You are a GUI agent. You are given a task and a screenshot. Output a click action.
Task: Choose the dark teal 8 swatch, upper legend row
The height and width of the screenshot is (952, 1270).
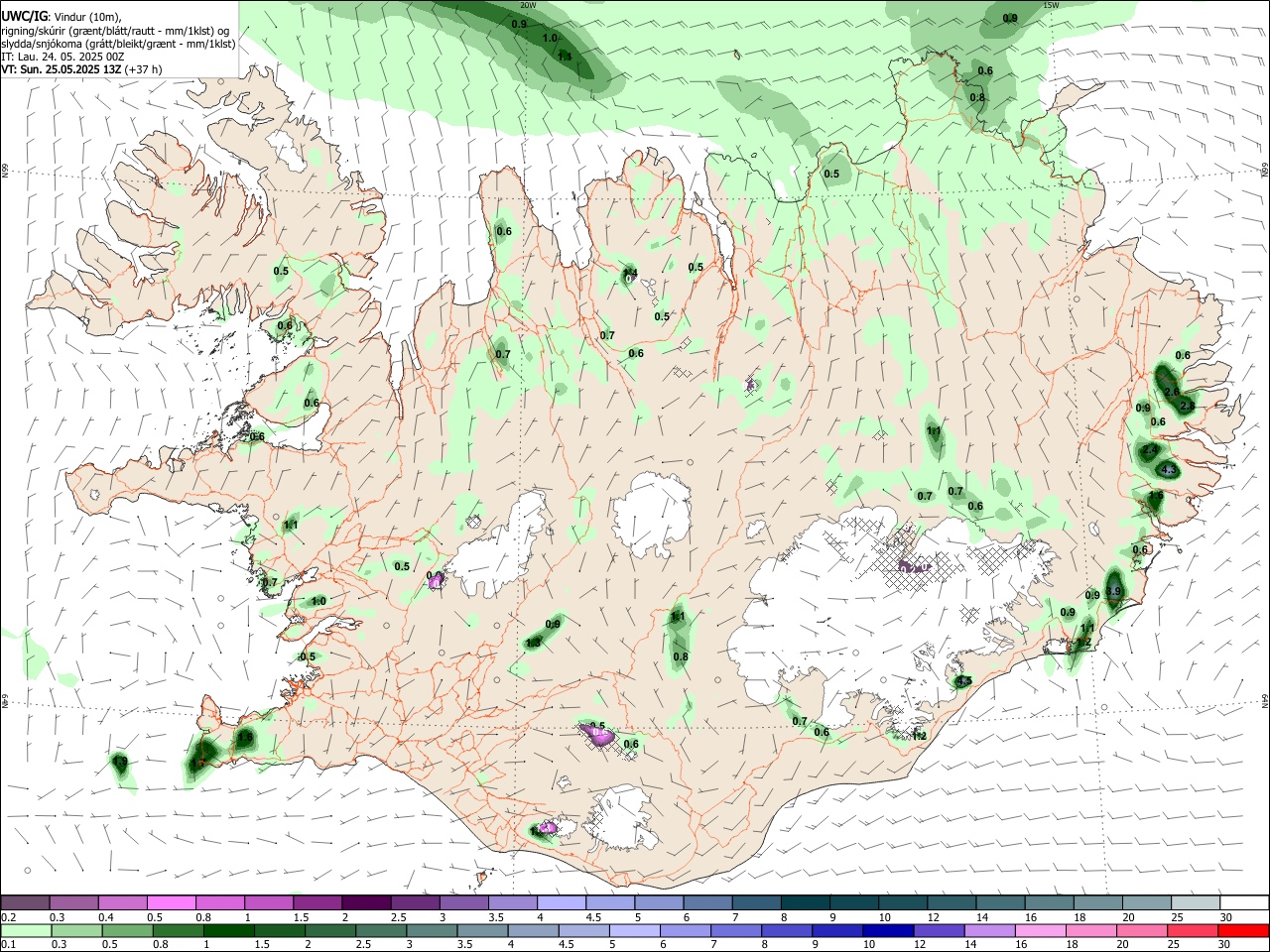[x=806, y=902]
